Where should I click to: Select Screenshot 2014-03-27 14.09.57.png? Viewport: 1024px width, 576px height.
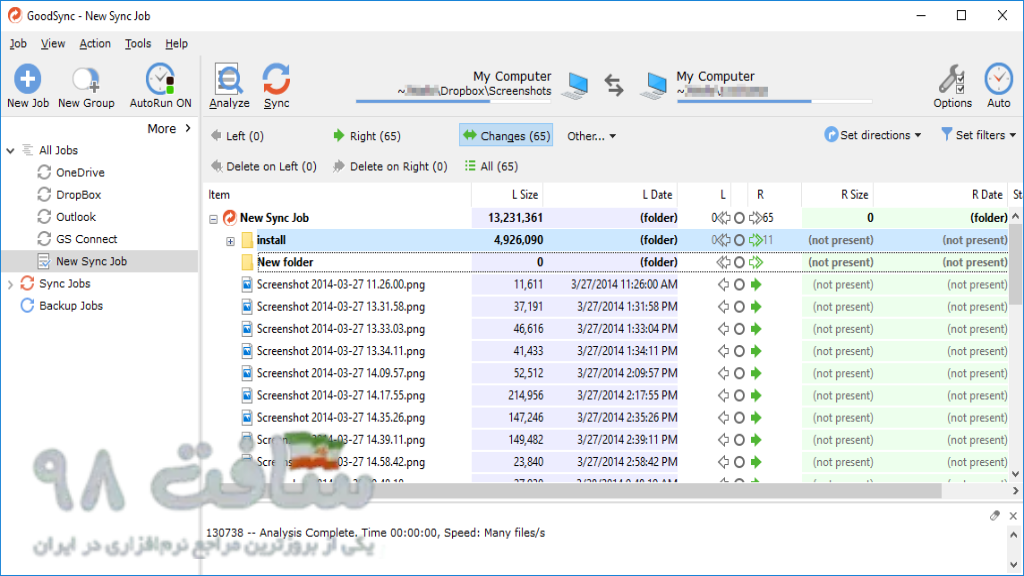341,374
